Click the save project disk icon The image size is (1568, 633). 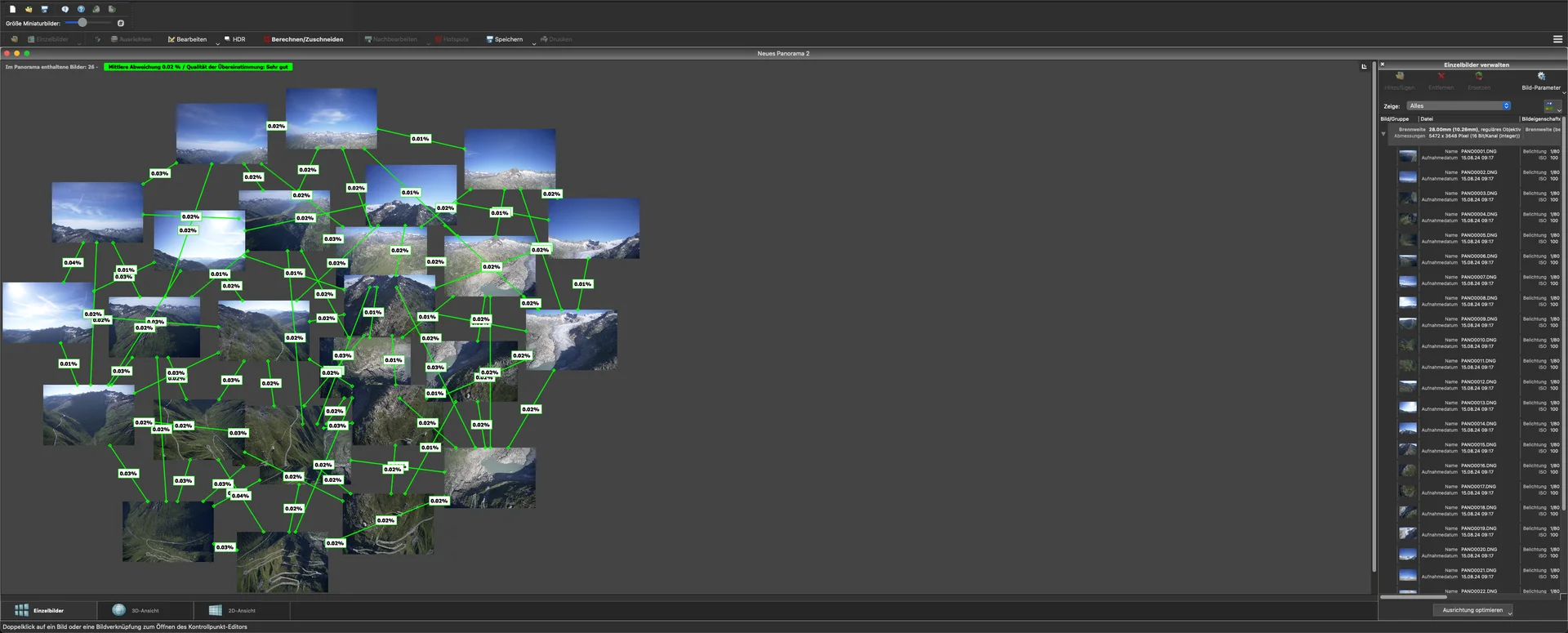[x=45, y=9]
